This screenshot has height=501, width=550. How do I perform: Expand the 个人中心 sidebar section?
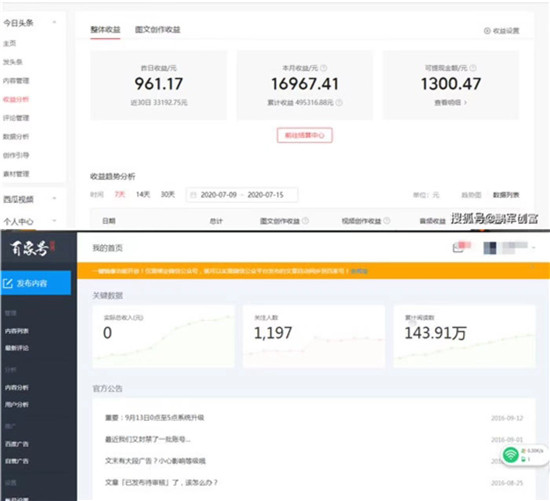(54, 221)
